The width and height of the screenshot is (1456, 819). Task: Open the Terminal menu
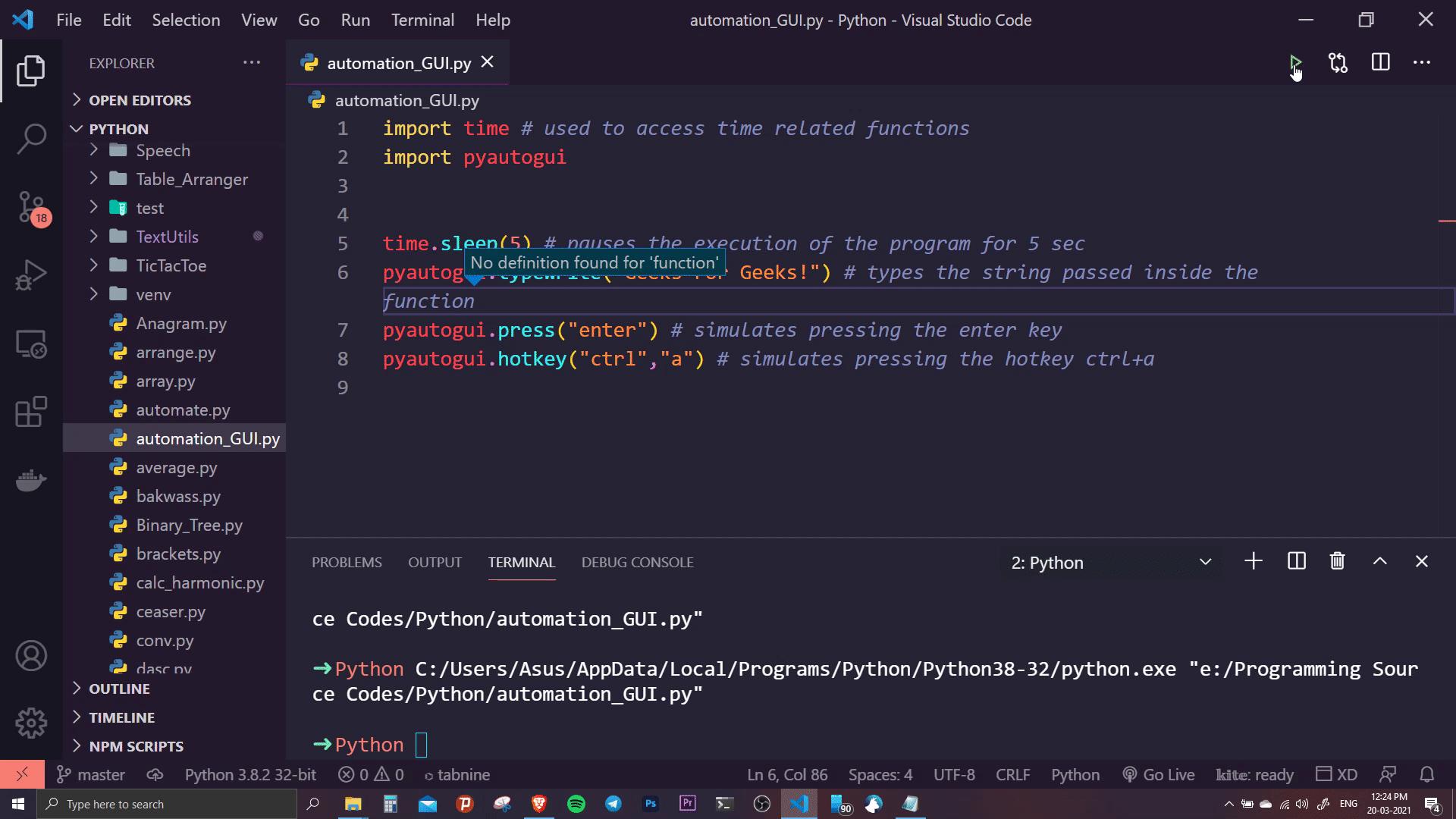click(x=422, y=20)
